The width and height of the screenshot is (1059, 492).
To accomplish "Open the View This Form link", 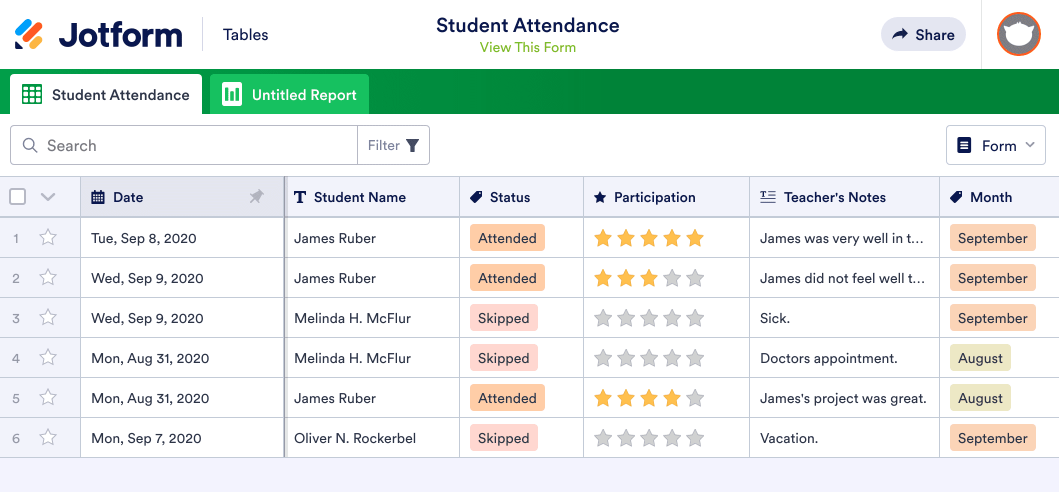I will [528, 47].
